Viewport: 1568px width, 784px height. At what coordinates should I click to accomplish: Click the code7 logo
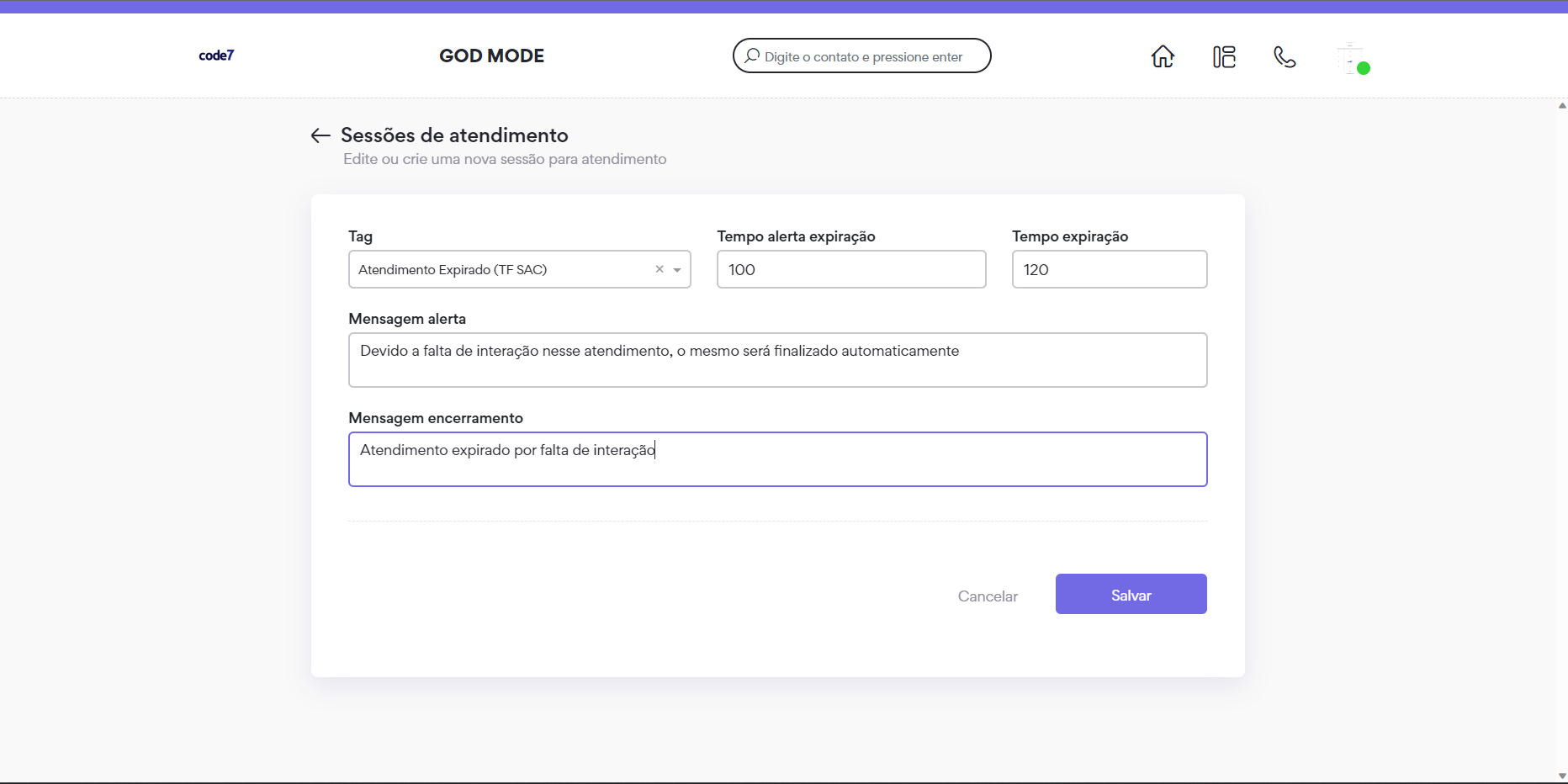coord(216,56)
